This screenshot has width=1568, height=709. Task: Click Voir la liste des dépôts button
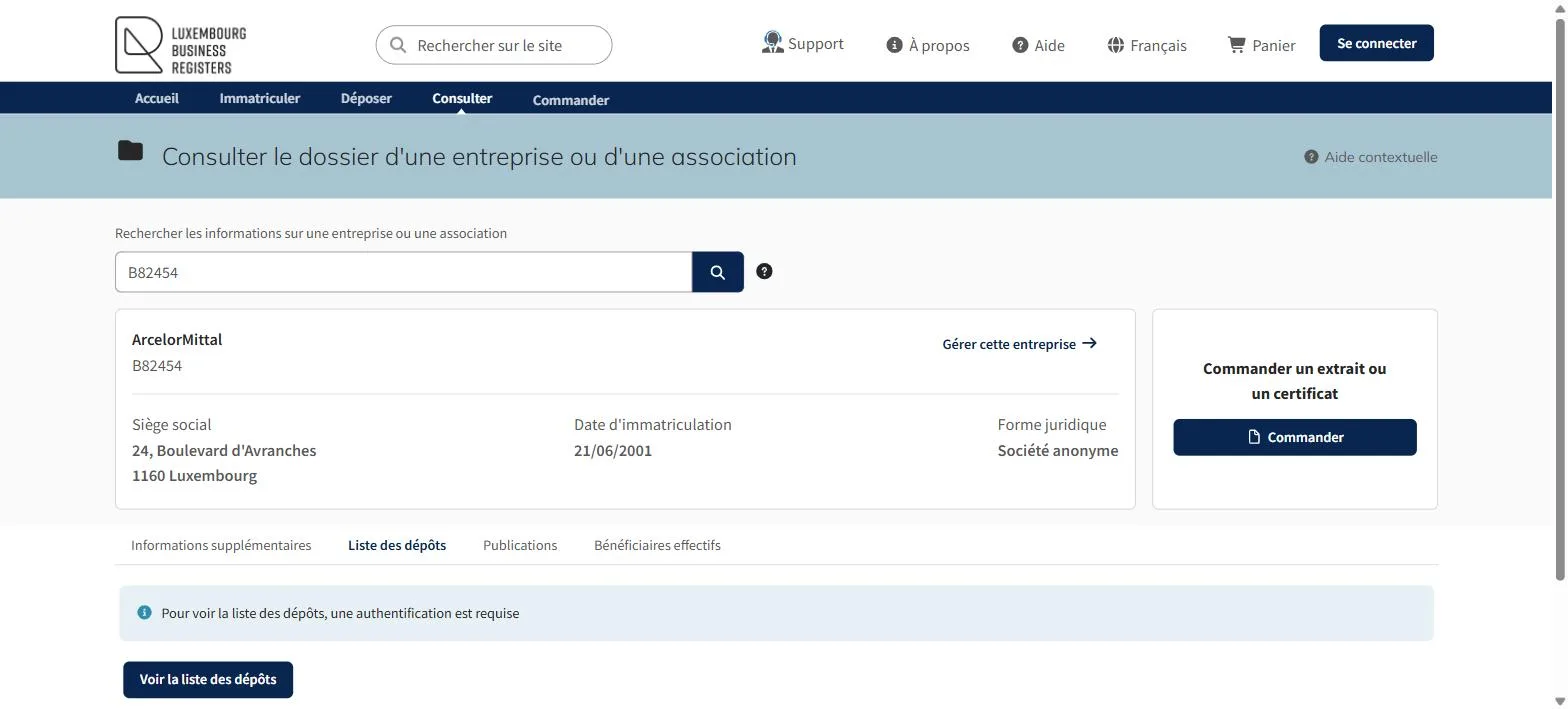(208, 679)
